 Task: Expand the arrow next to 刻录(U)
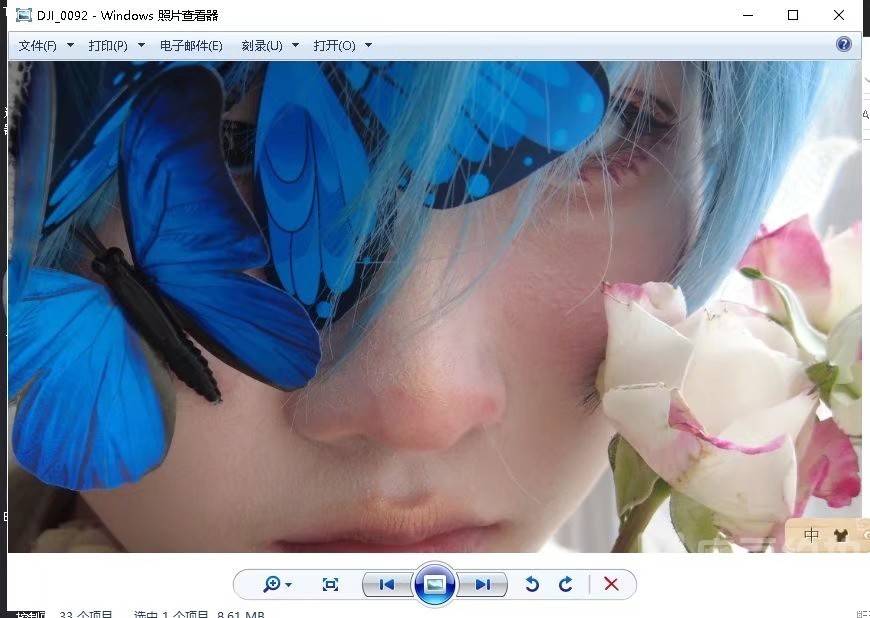[x=296, y=45]
